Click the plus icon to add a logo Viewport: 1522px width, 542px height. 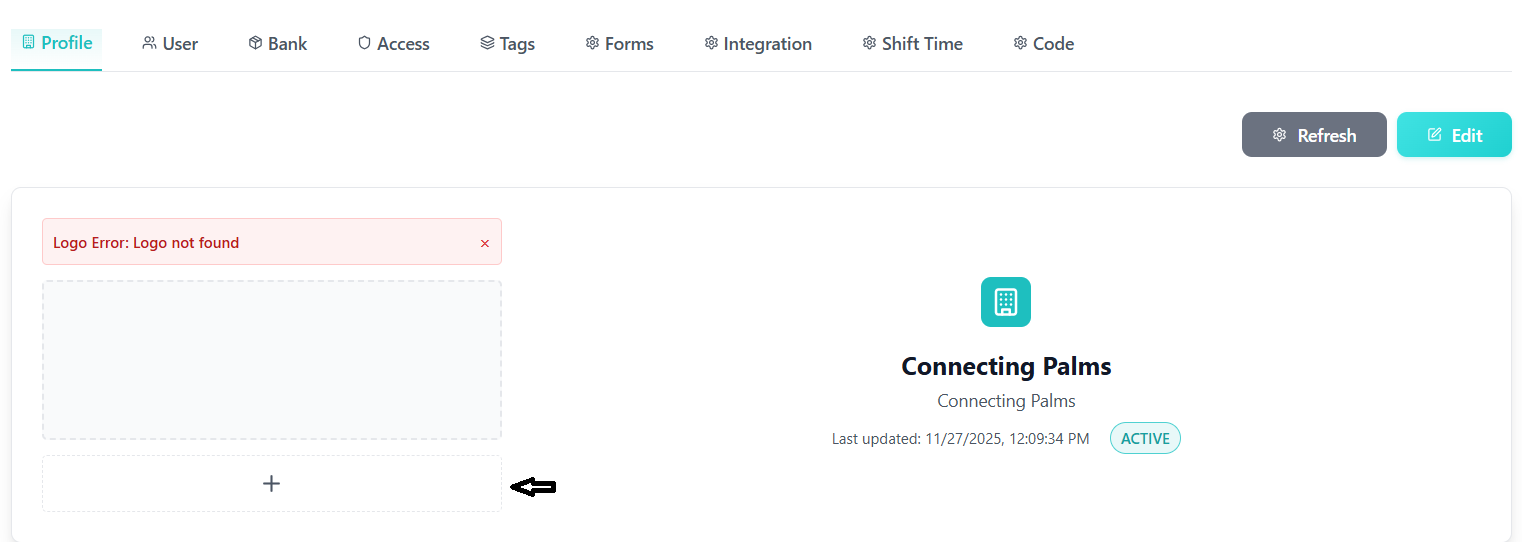271,484
